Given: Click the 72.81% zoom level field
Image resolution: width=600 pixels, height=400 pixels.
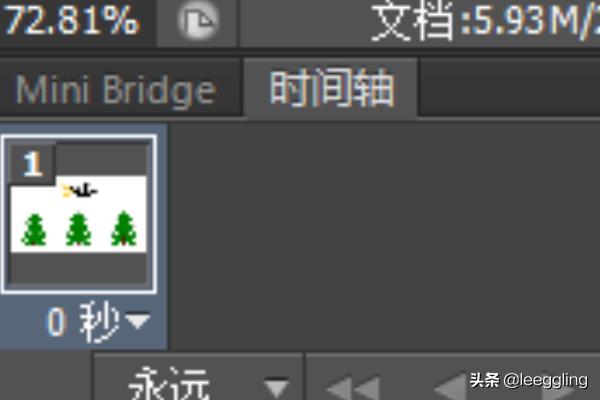Looking at the screenshot, I should click(x=71, y=21).
